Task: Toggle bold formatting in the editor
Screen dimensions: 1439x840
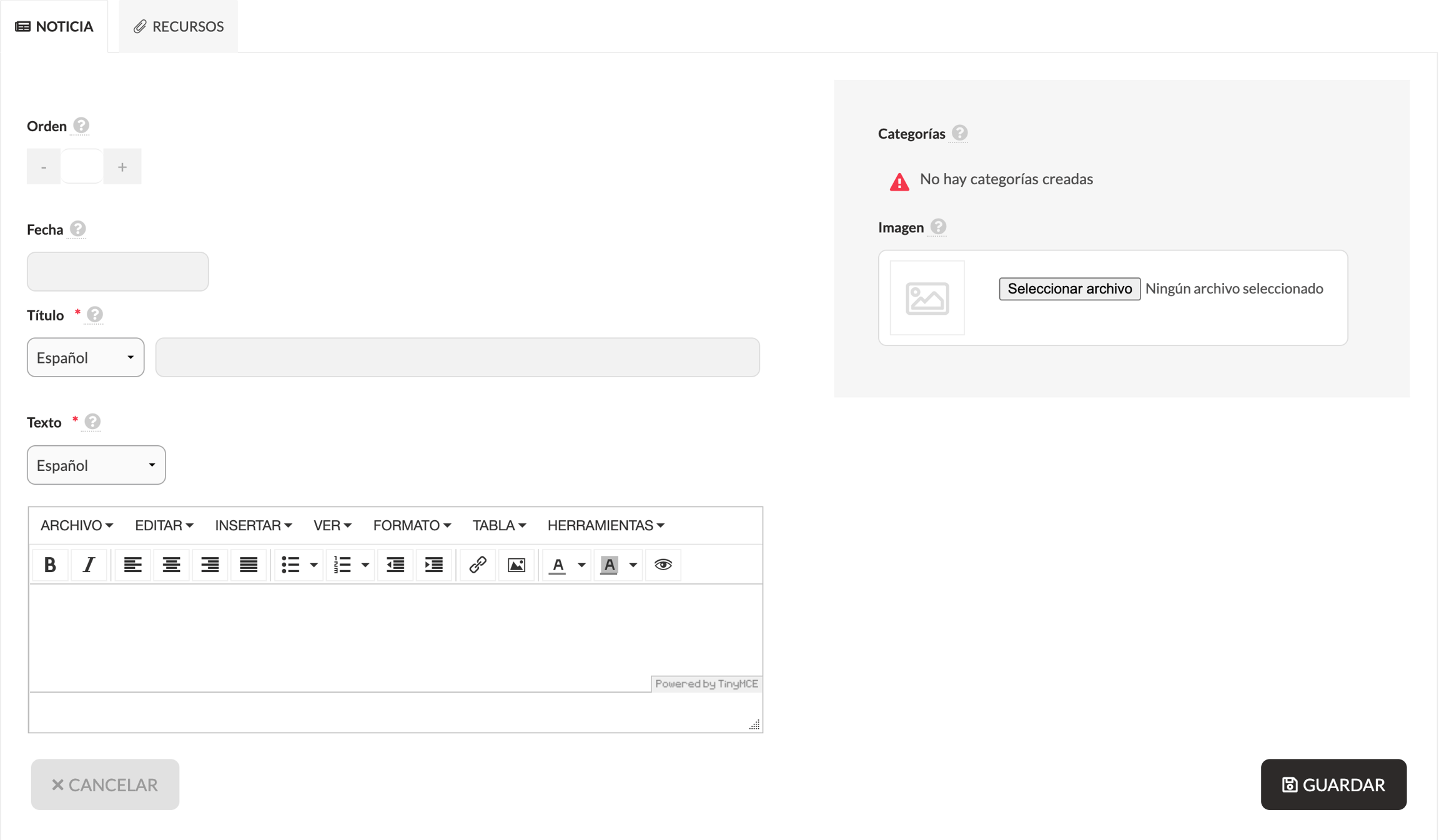Action: point(50,565)
